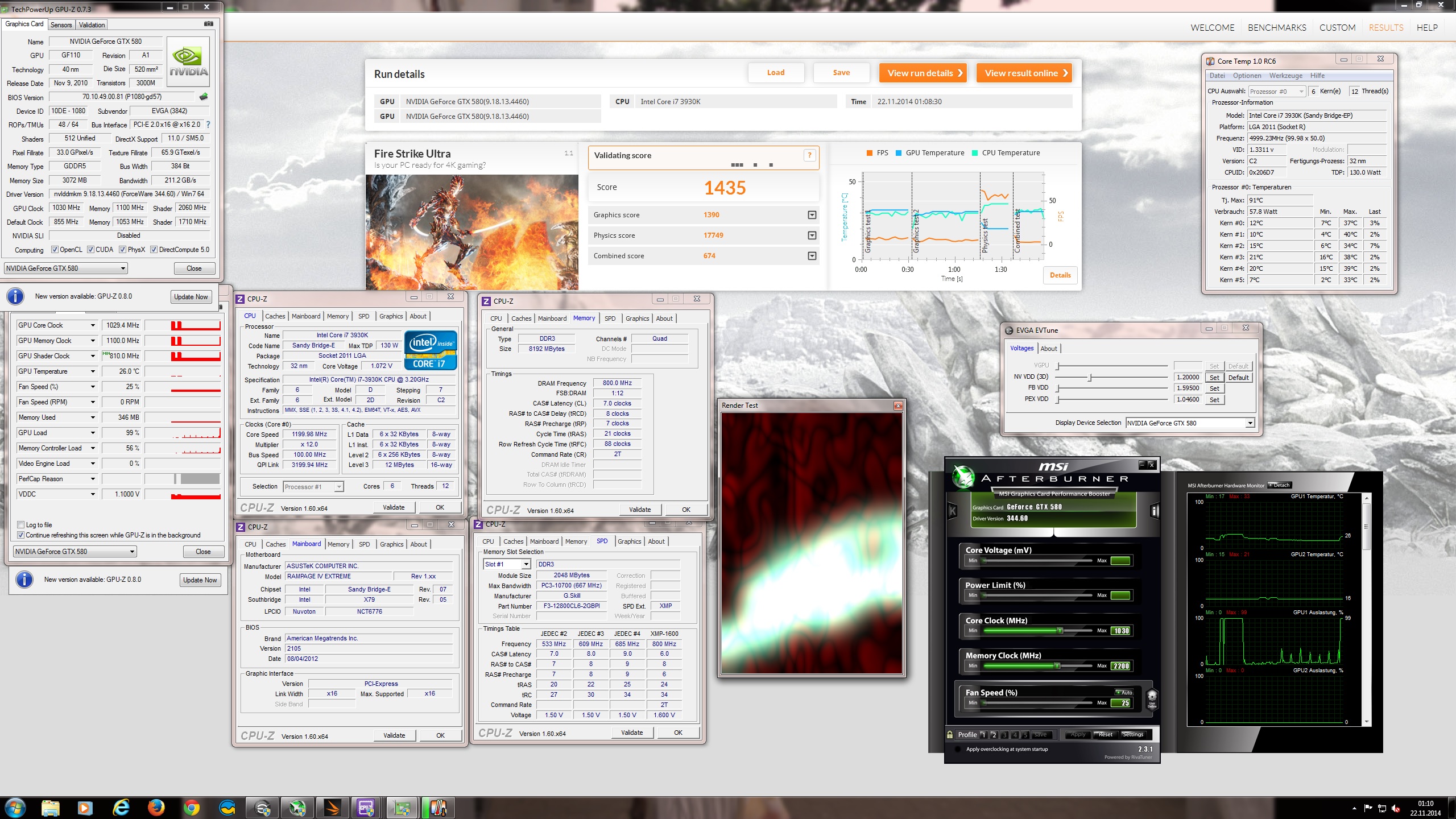Viewport: 1456px width, 819px height.
Task: Open the Memory Slot Selection dropdown Slot #1
Action: [507, 564]
